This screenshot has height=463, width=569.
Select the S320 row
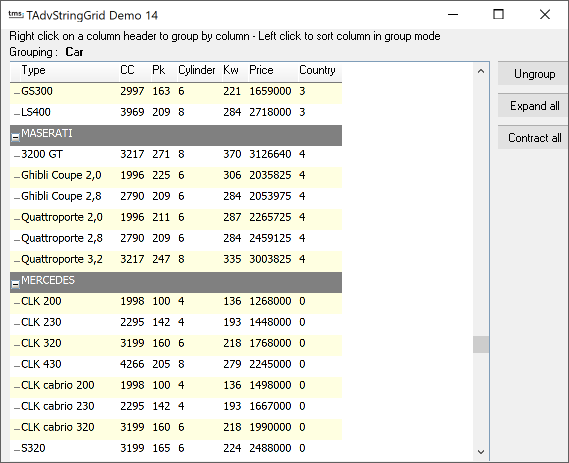[x=176, y=449]
